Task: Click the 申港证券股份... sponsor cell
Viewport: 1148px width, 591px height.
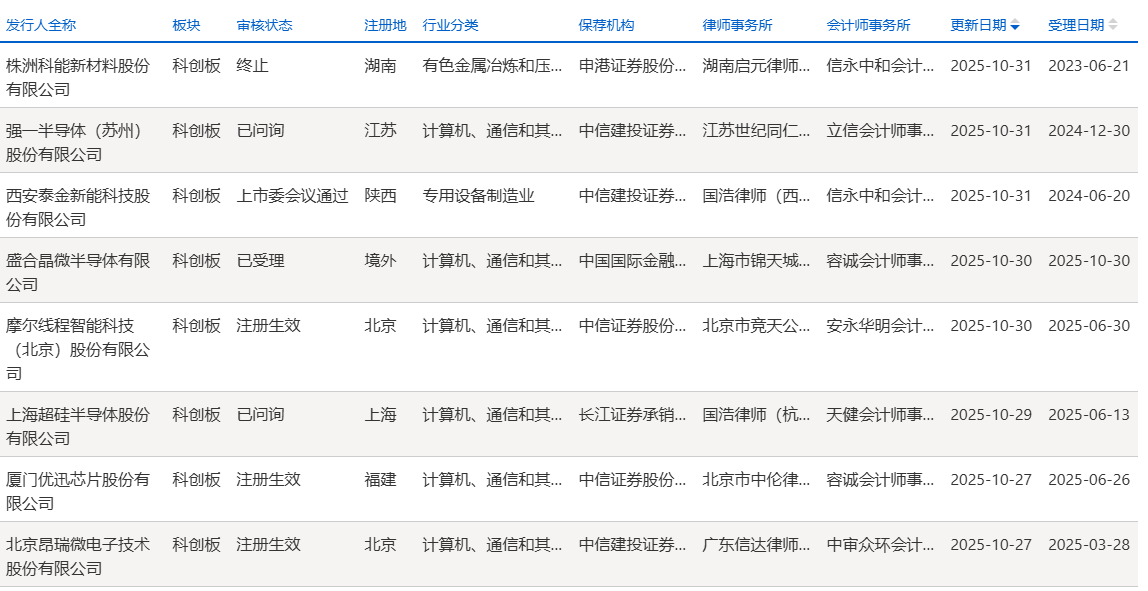Action: click(x=633, y=66)
